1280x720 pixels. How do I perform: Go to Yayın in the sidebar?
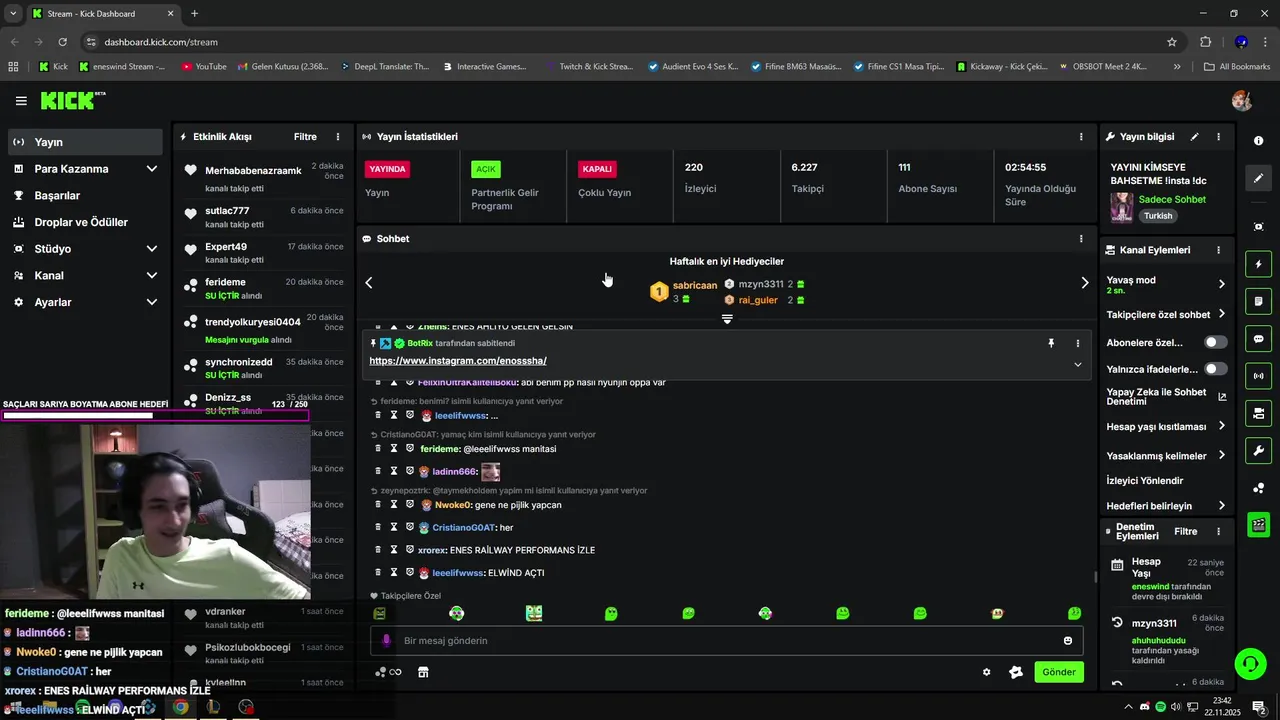point(85,142)
